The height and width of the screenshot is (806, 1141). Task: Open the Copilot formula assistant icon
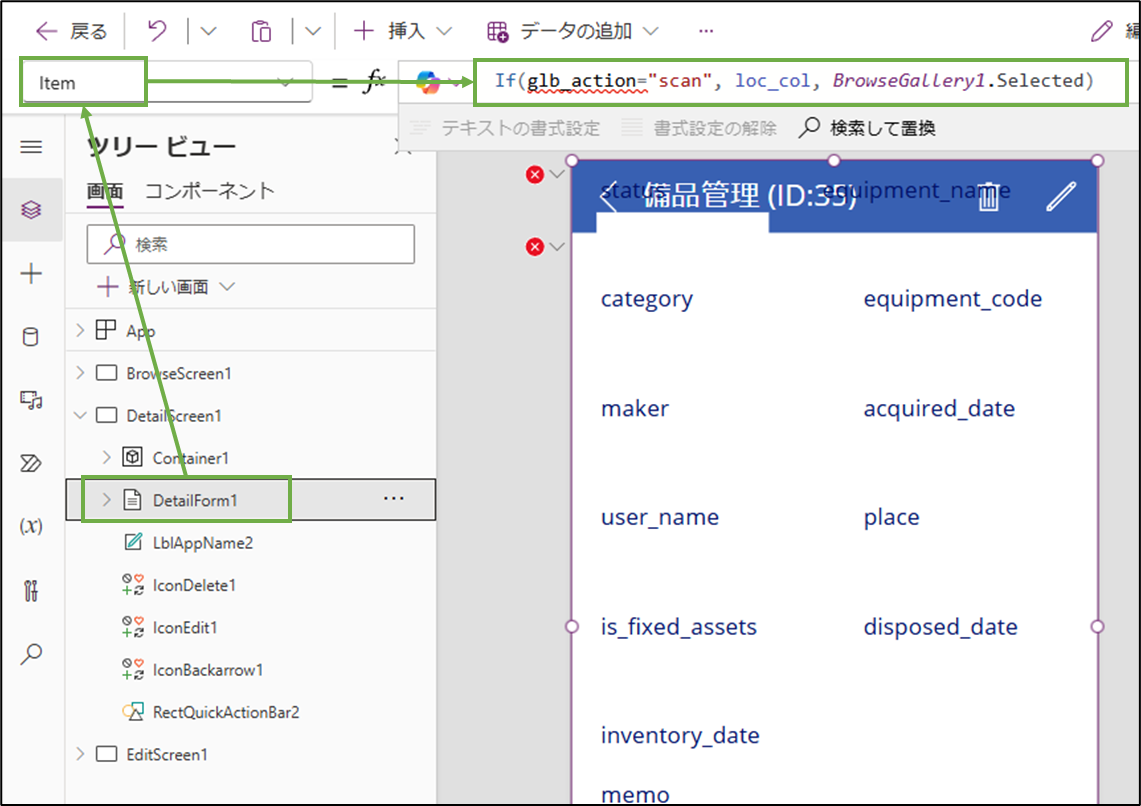click(x=428, y=82)
